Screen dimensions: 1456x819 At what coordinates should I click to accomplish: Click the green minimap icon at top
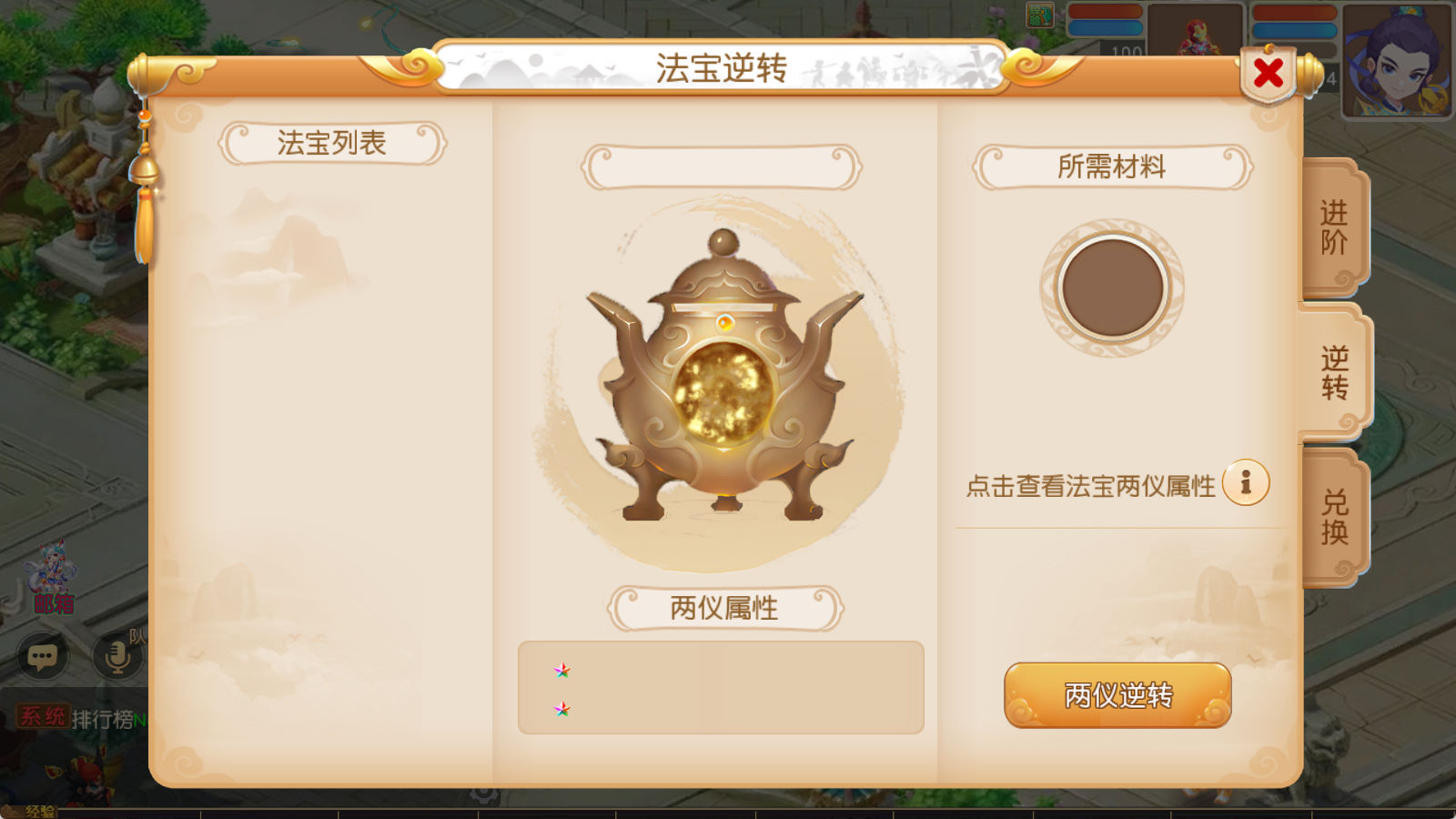click(x=1039, y=15)
